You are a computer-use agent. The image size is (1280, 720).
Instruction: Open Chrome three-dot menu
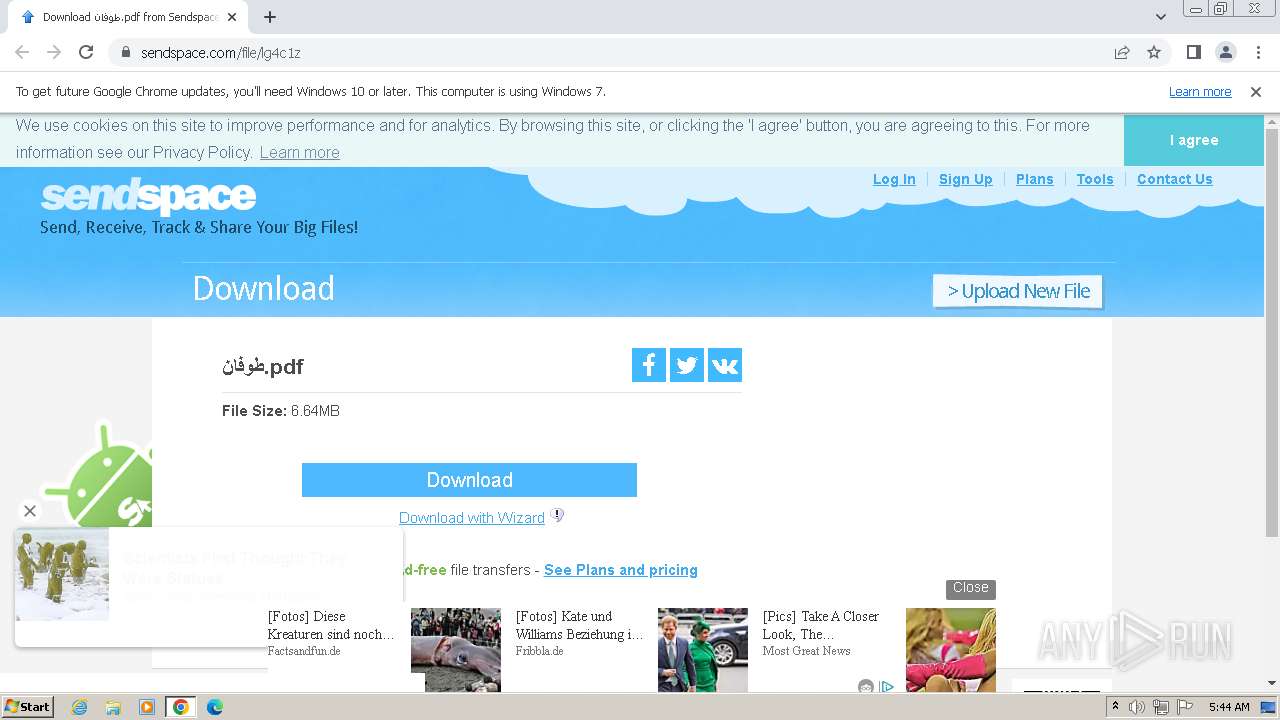[x=1258, y=52]
